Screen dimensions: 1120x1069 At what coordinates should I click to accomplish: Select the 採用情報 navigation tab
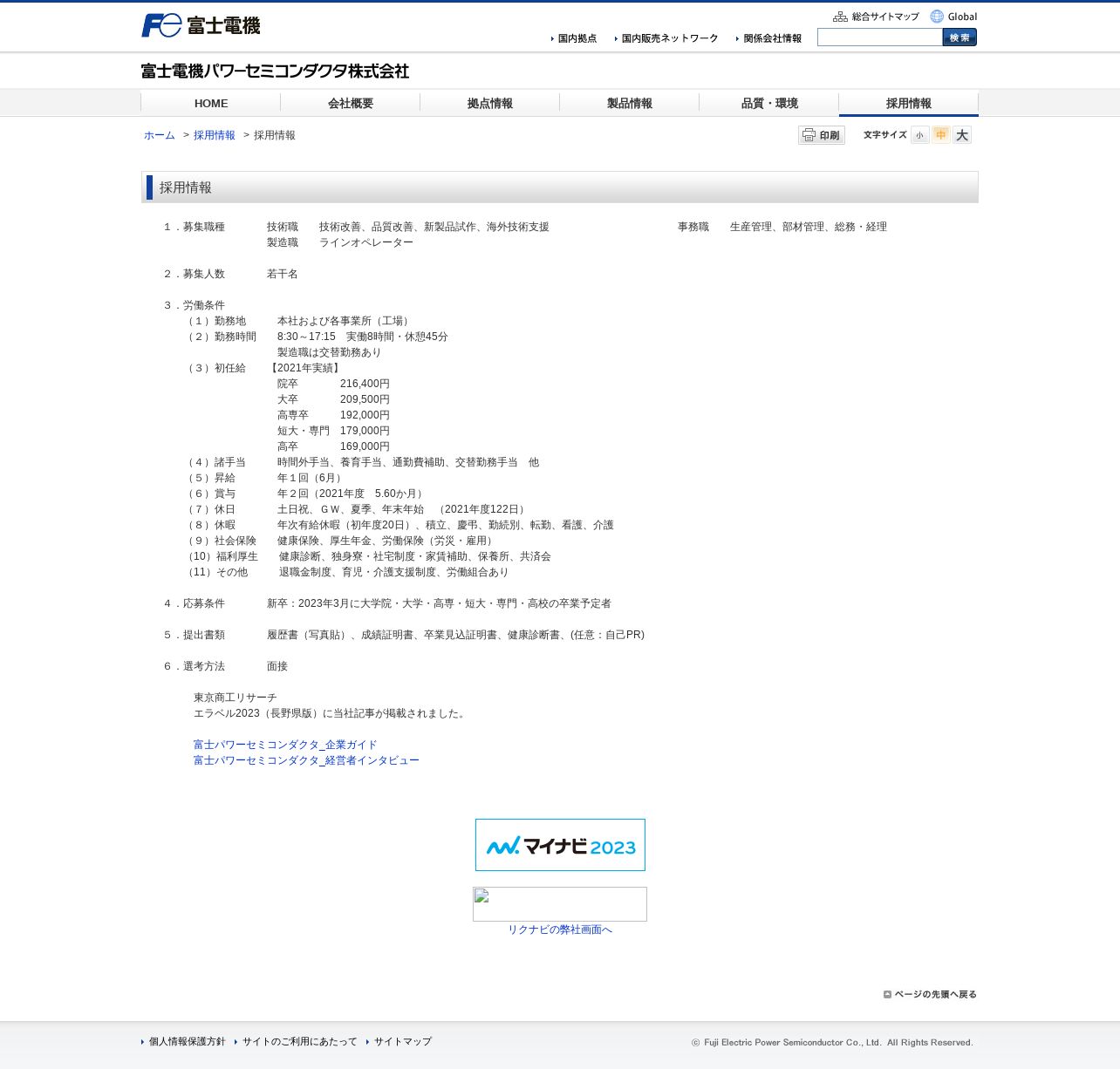pyautogui.click(x=909, y=103)
